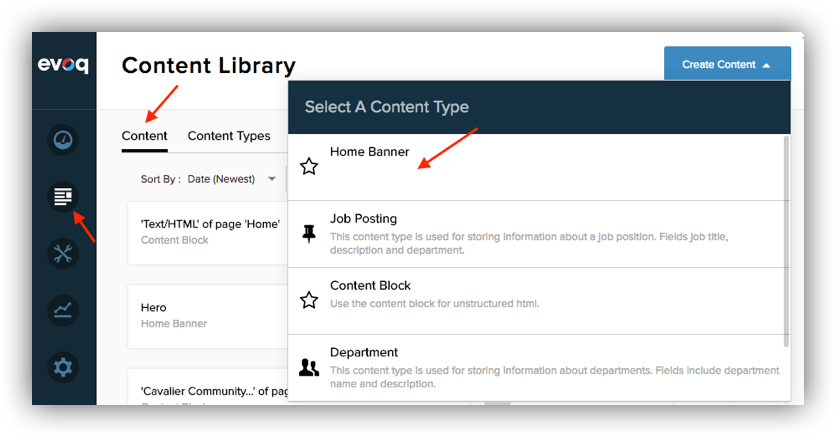The image size is (836, 437).
Task: Click the people icon beside Department
Action: pos(309,367)
